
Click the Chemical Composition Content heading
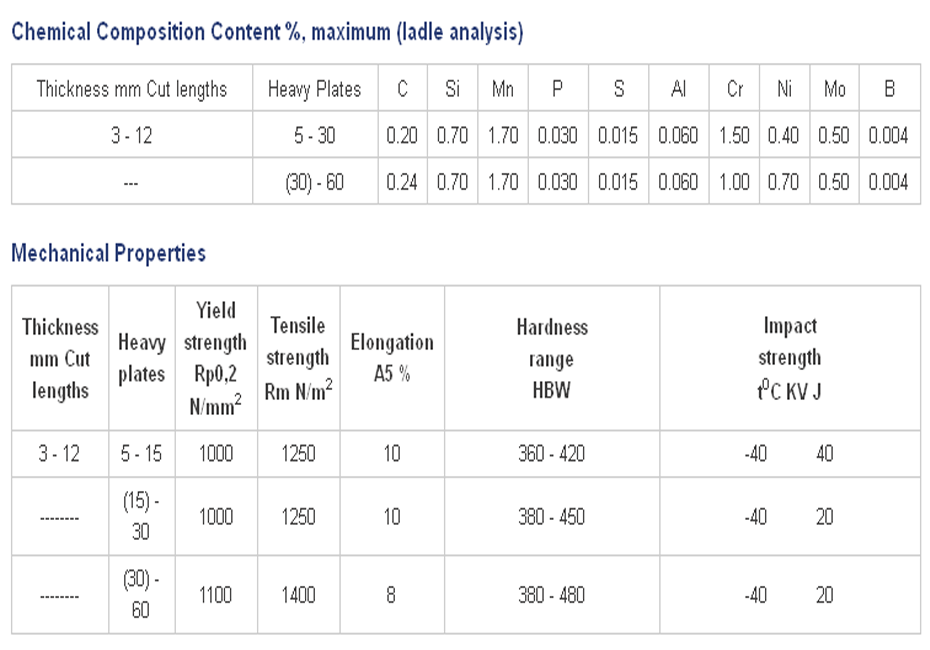[267, 31]
